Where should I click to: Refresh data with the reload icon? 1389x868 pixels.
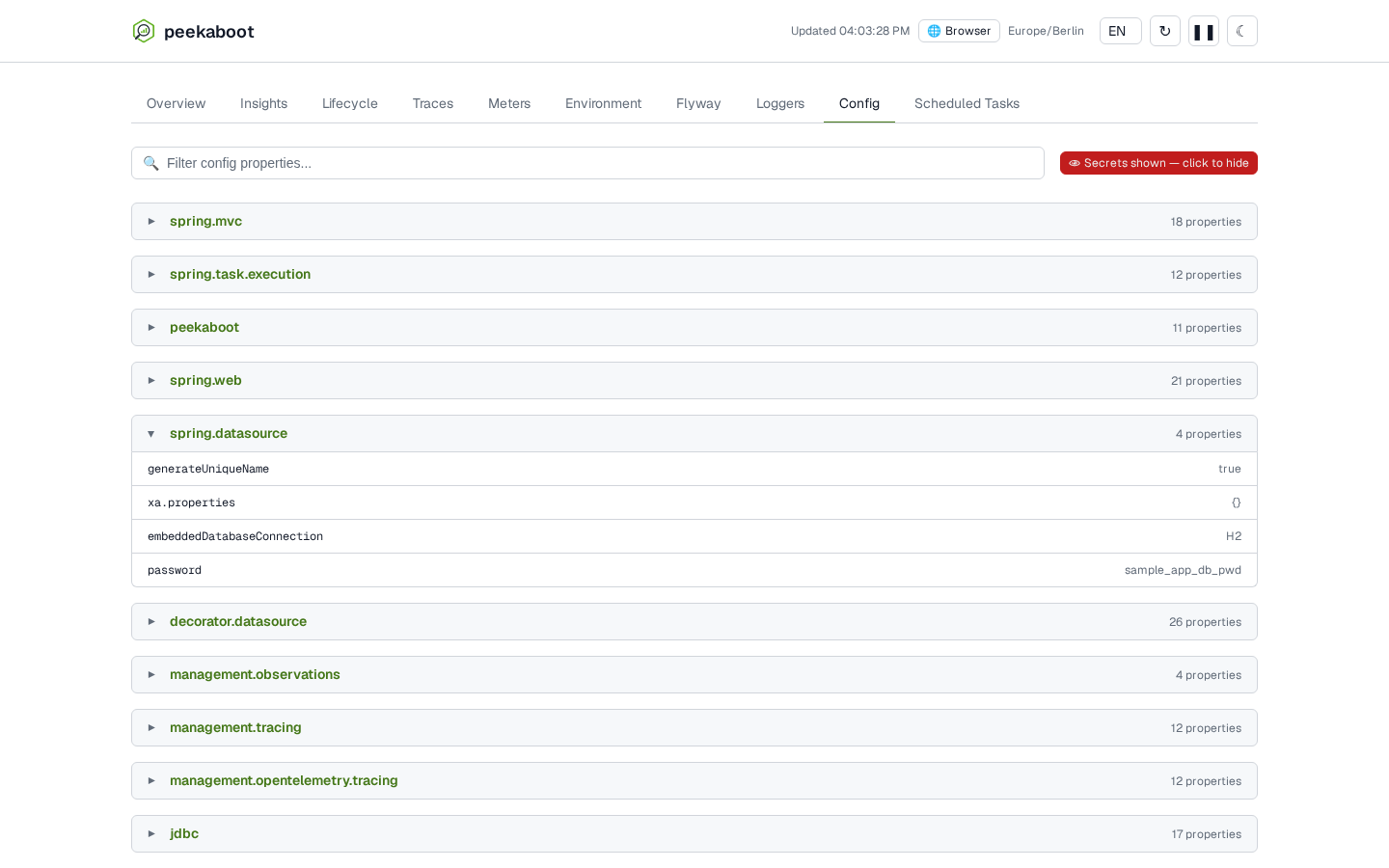1165,31
